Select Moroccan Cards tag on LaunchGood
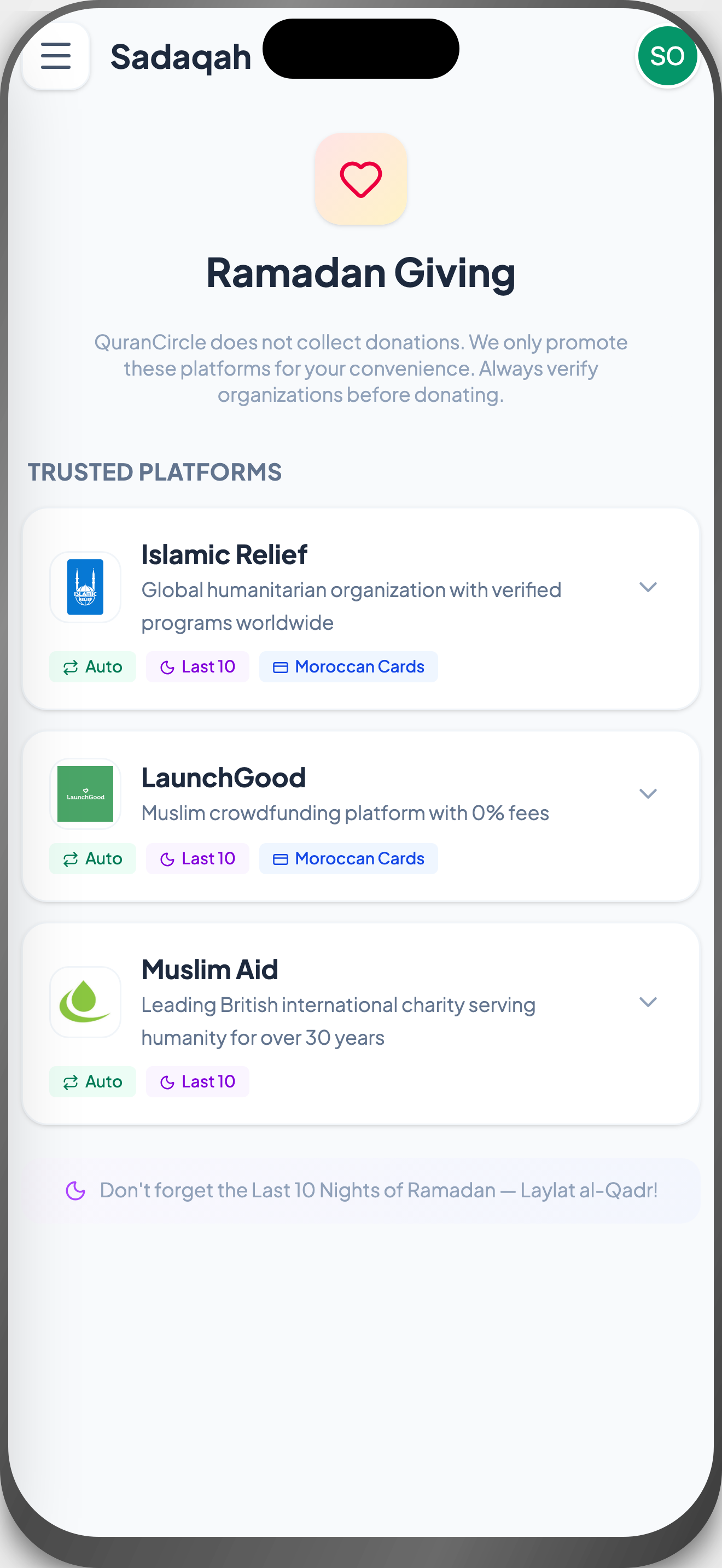 click(x=348, y=858)
